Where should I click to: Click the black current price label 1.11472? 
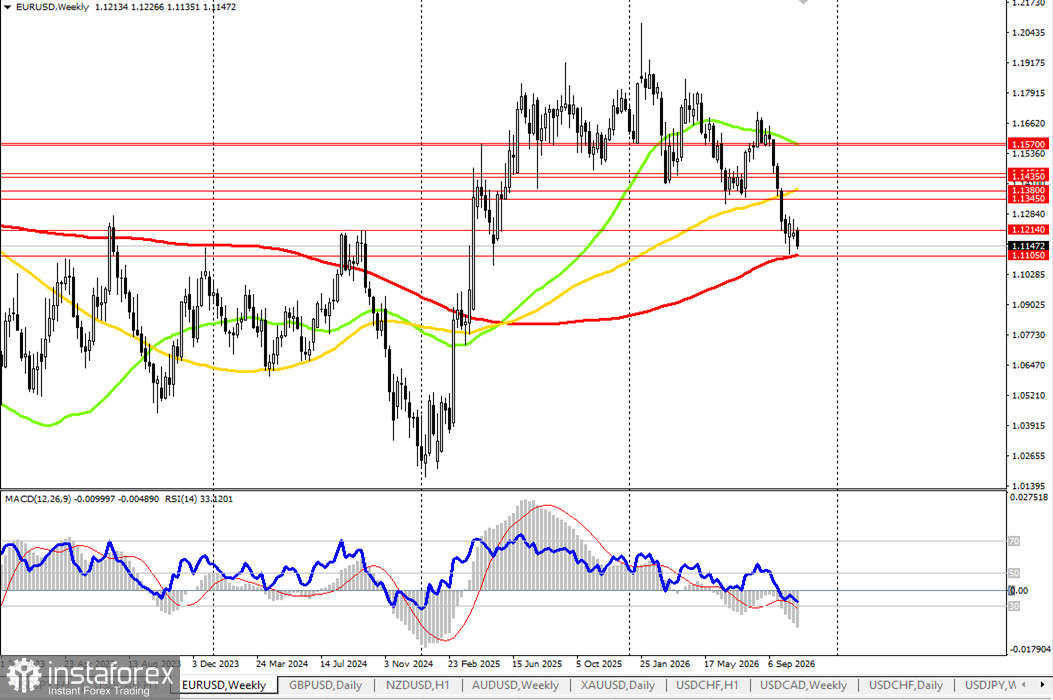coord(1028,247)
